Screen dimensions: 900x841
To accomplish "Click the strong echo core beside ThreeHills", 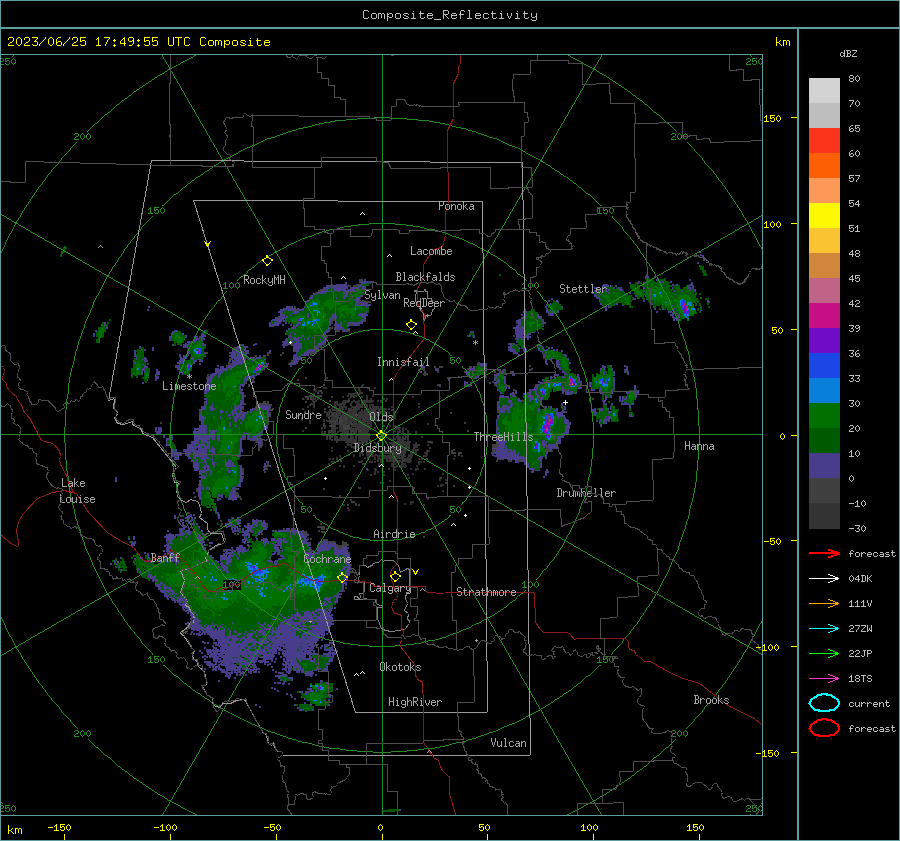I will point(548,423).
